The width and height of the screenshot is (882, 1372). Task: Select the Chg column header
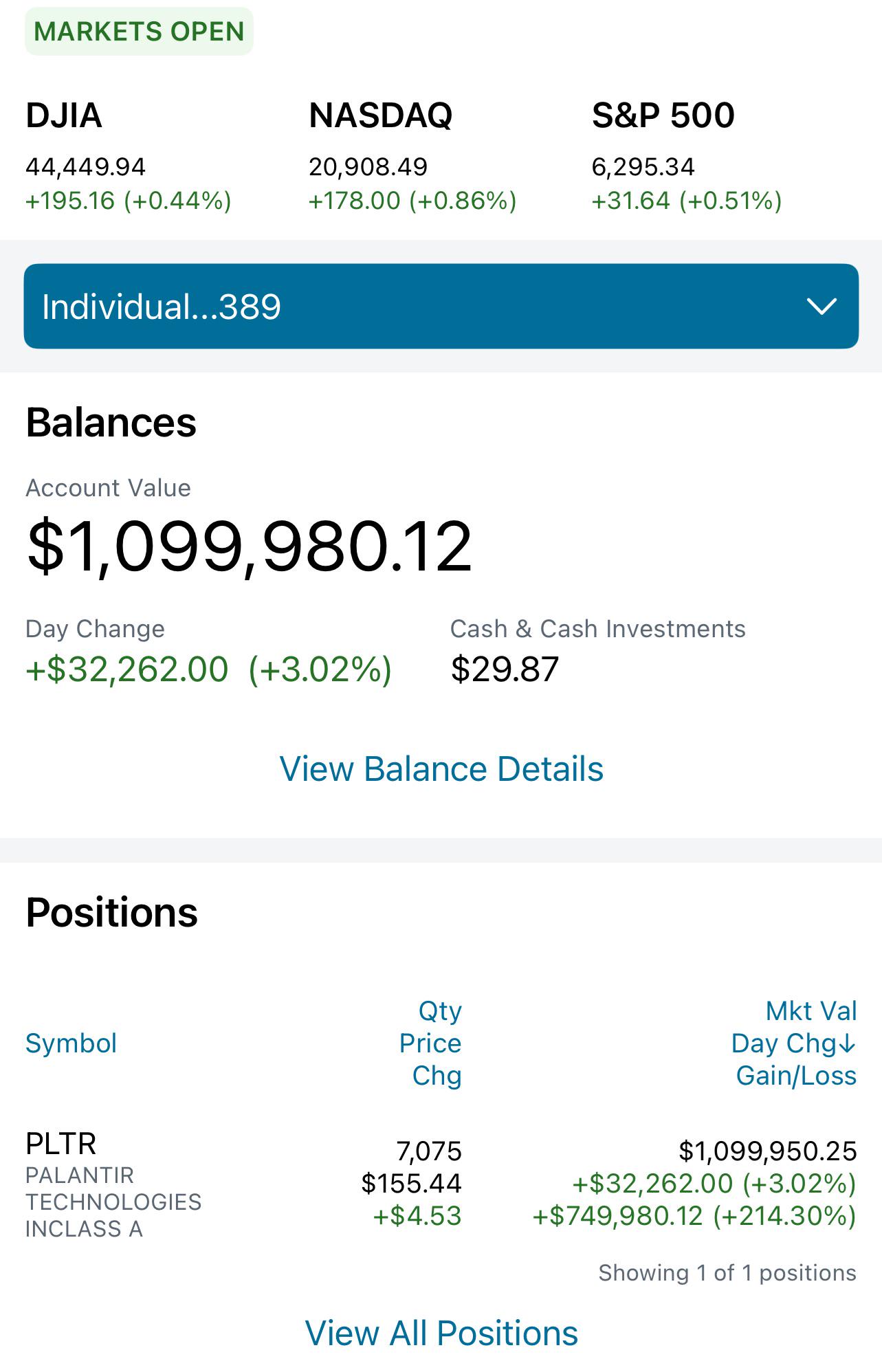(437, 1076)
